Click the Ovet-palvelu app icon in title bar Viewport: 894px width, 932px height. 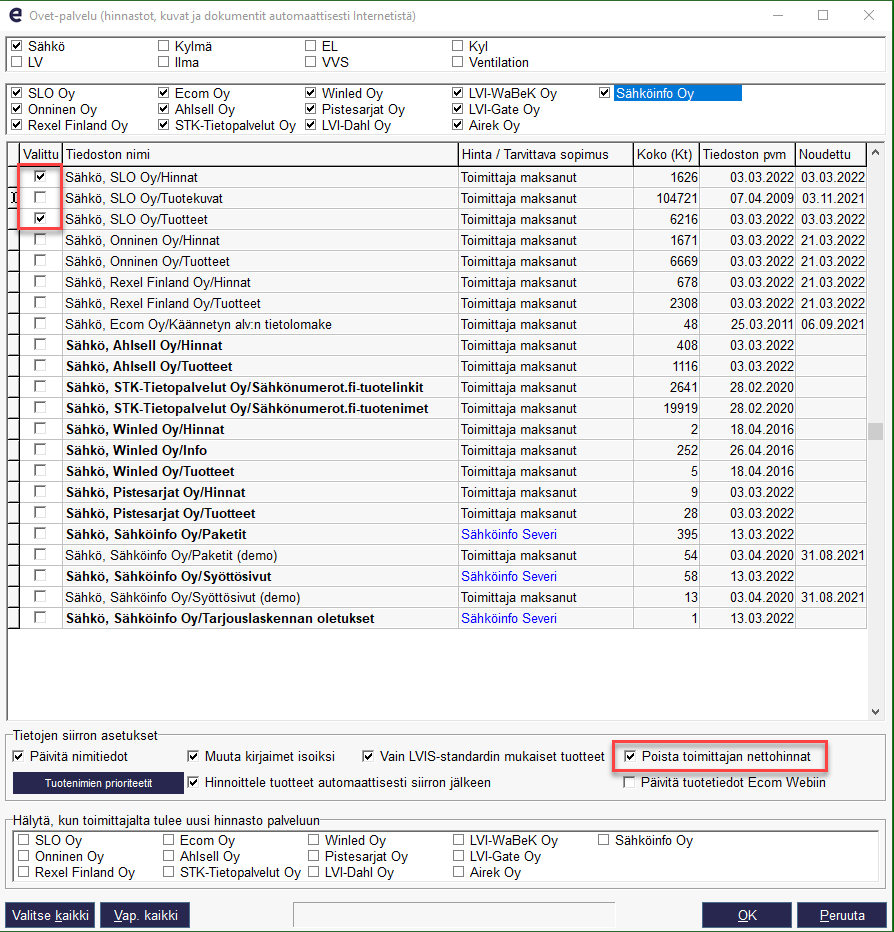point(16,15)
